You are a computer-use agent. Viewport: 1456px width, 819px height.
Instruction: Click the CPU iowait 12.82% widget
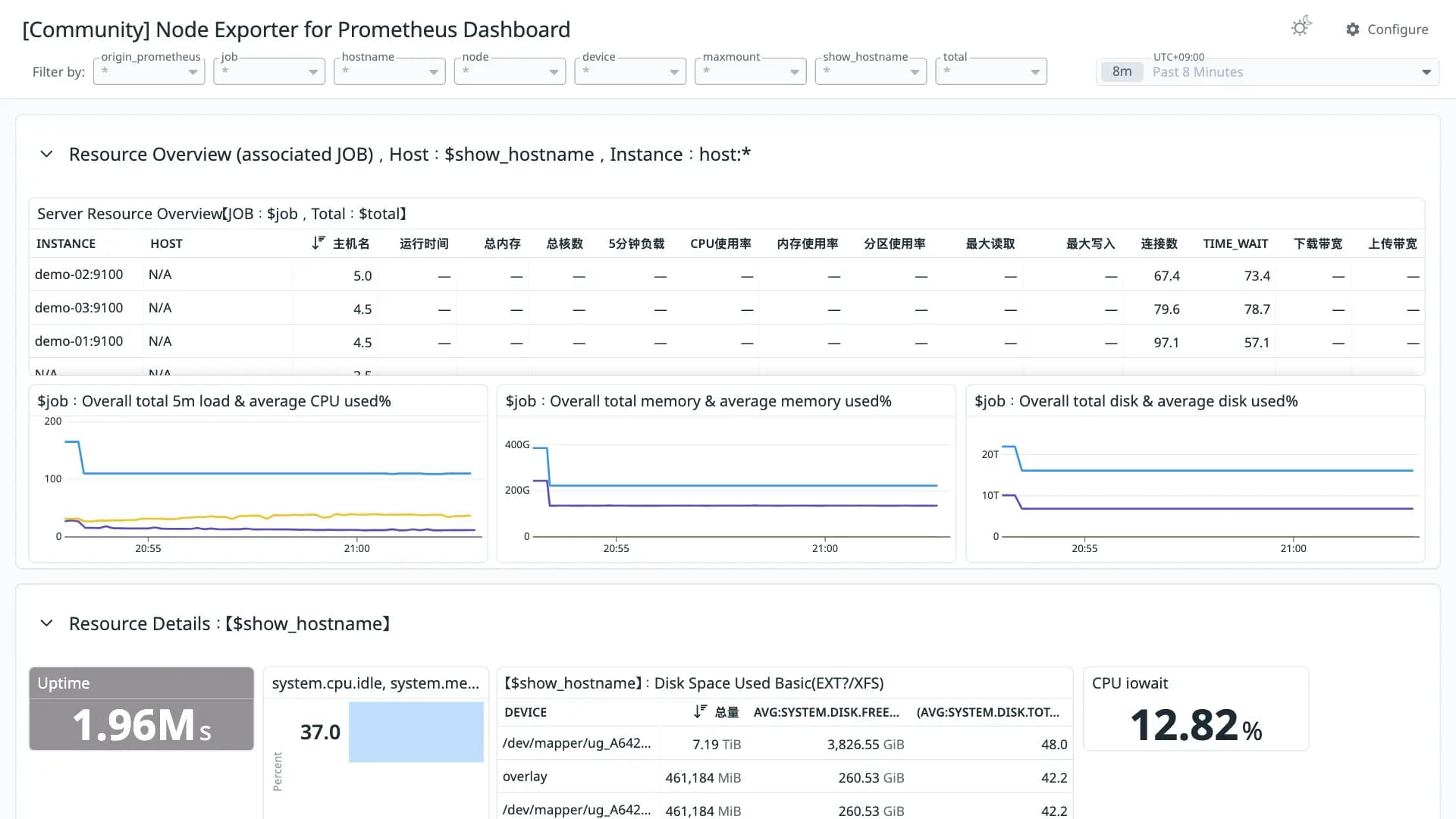pyautogui.click(x=1196, y=709)
